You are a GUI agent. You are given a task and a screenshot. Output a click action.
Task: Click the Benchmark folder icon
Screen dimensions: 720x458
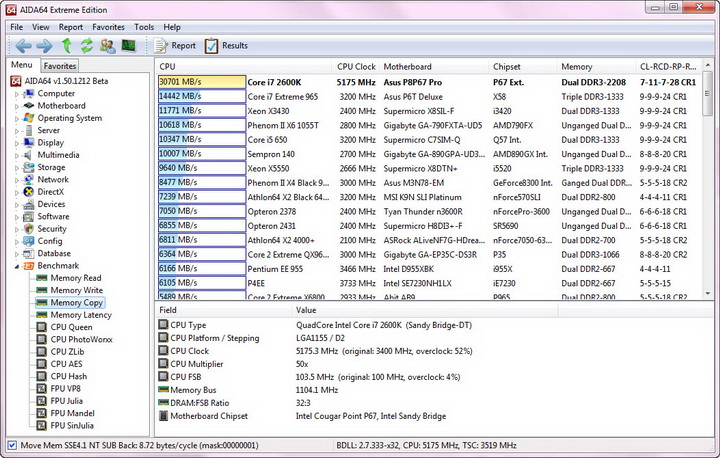tap(29, 266)
